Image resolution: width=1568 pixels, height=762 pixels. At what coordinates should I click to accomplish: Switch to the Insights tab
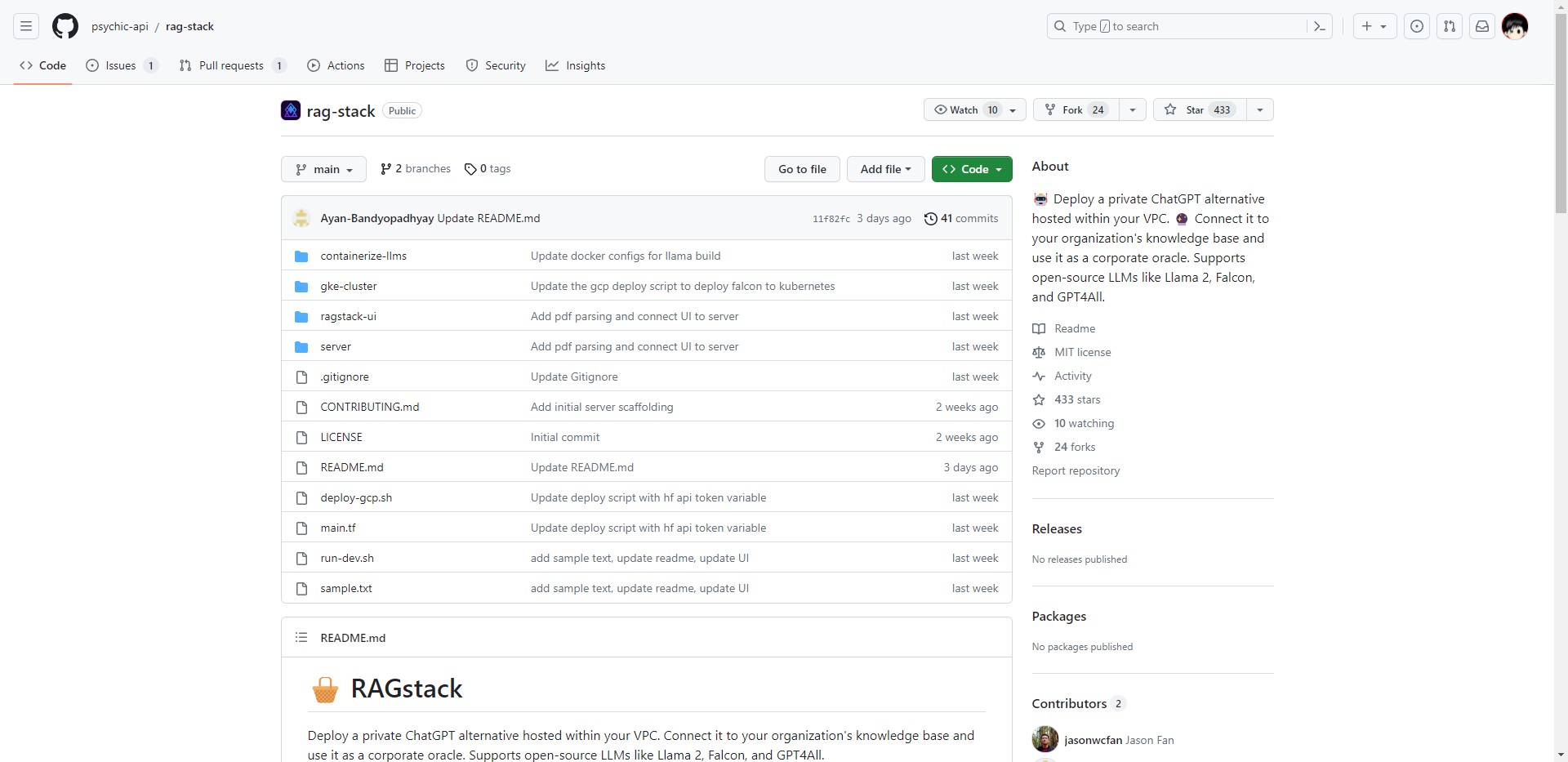pyautogui.click(x=576, y=65)
